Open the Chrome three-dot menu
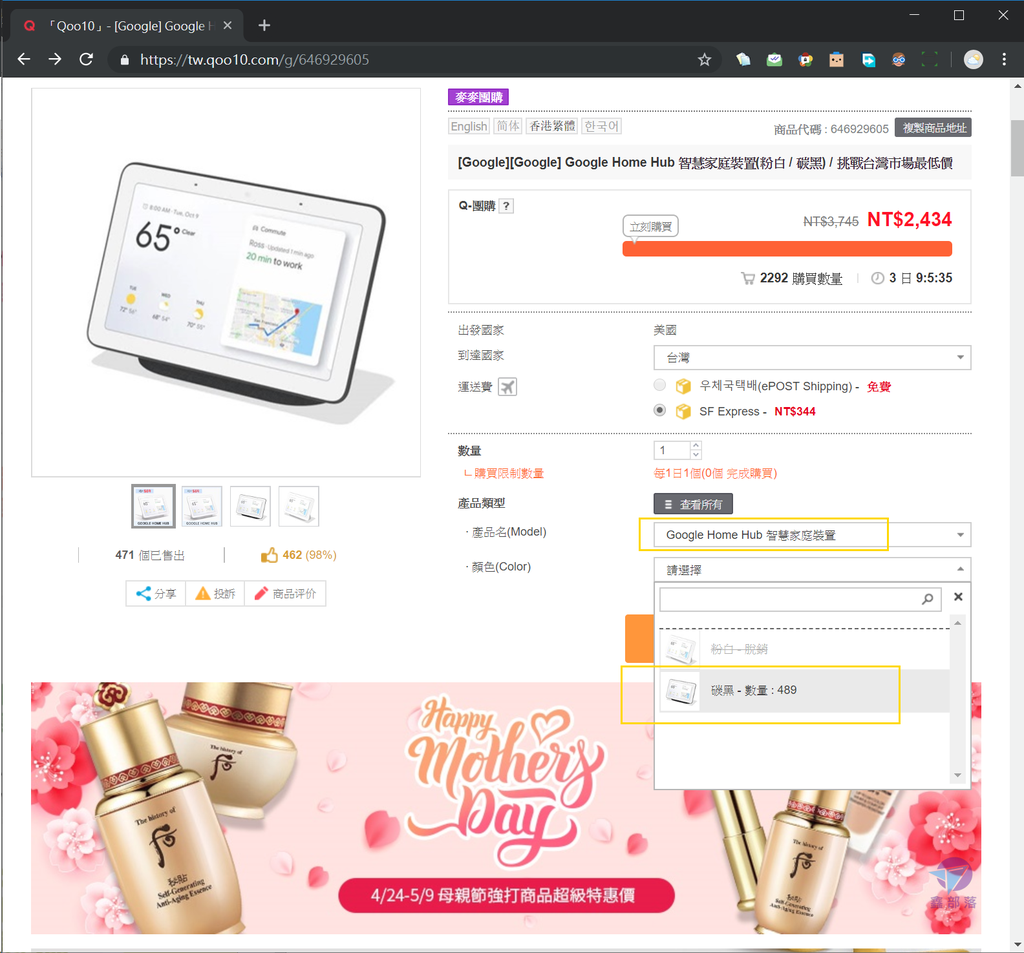This screenshot has height=953, width=1024. pyautogui.click(x=1004, y=59)
